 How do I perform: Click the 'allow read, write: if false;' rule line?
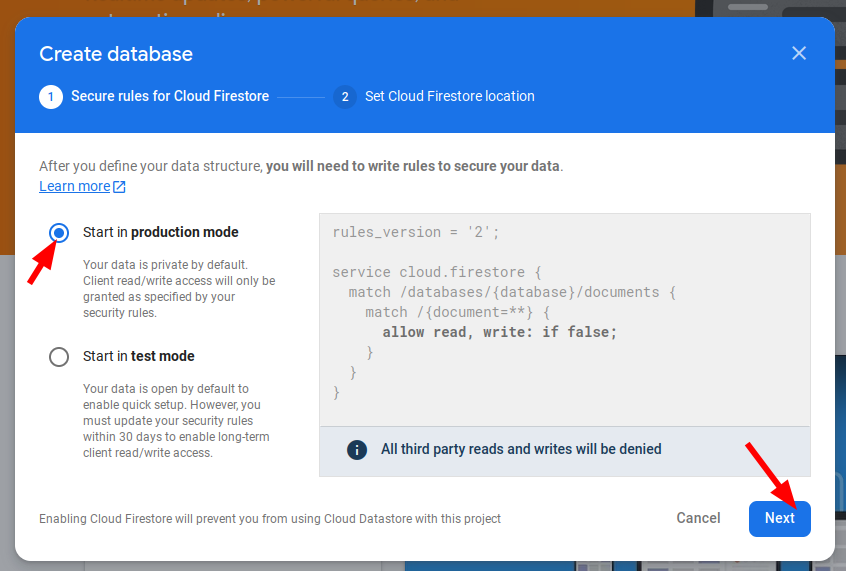click(500, 332)
